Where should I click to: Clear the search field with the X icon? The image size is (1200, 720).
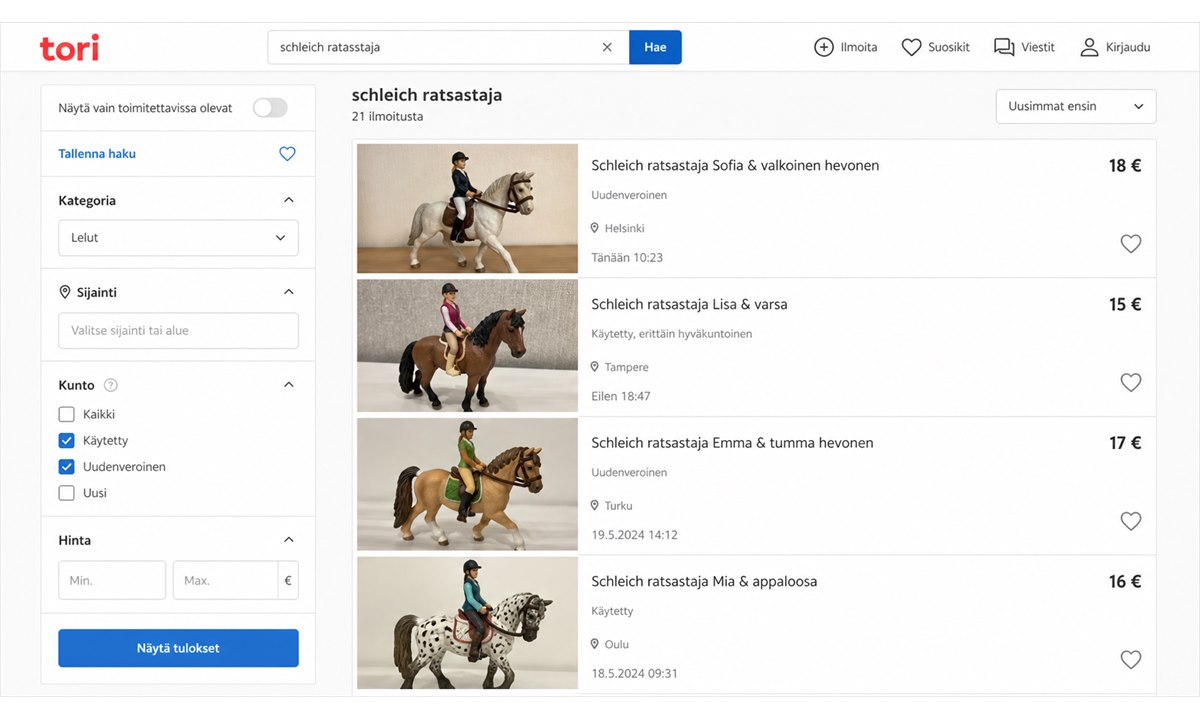coord(607,47)
